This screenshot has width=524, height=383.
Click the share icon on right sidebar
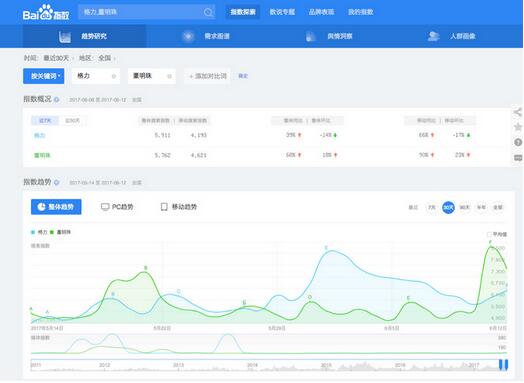(518, 112)
